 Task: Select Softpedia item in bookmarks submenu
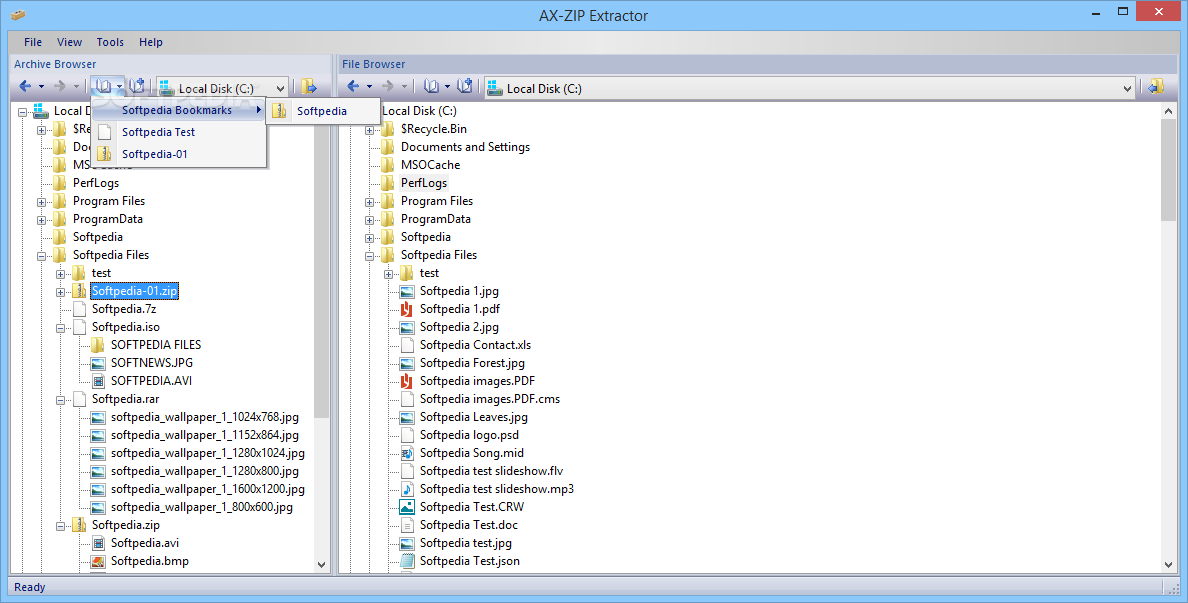[323, 111]
